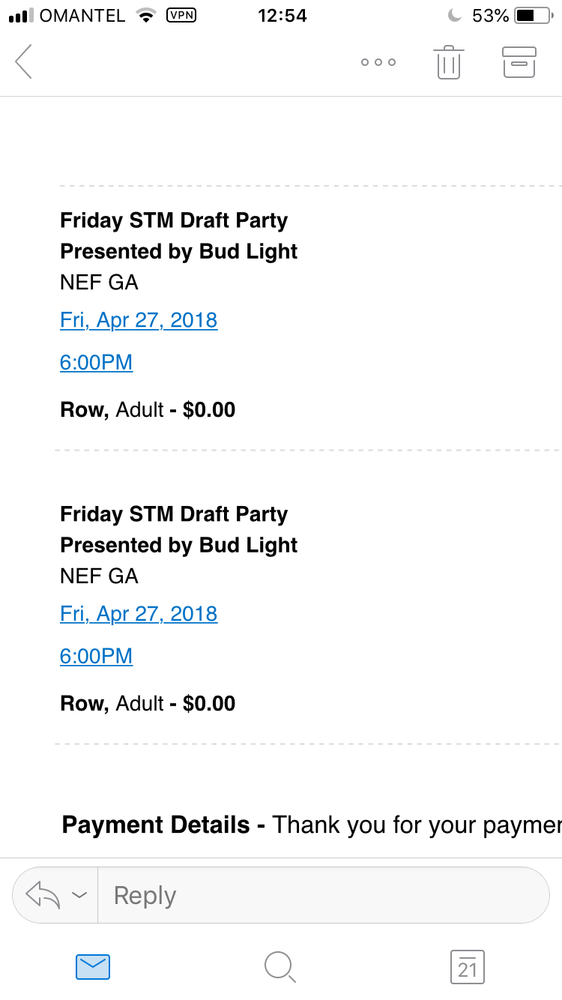
Task: Archive the message using the box icon
Action: tap(519, 62)
